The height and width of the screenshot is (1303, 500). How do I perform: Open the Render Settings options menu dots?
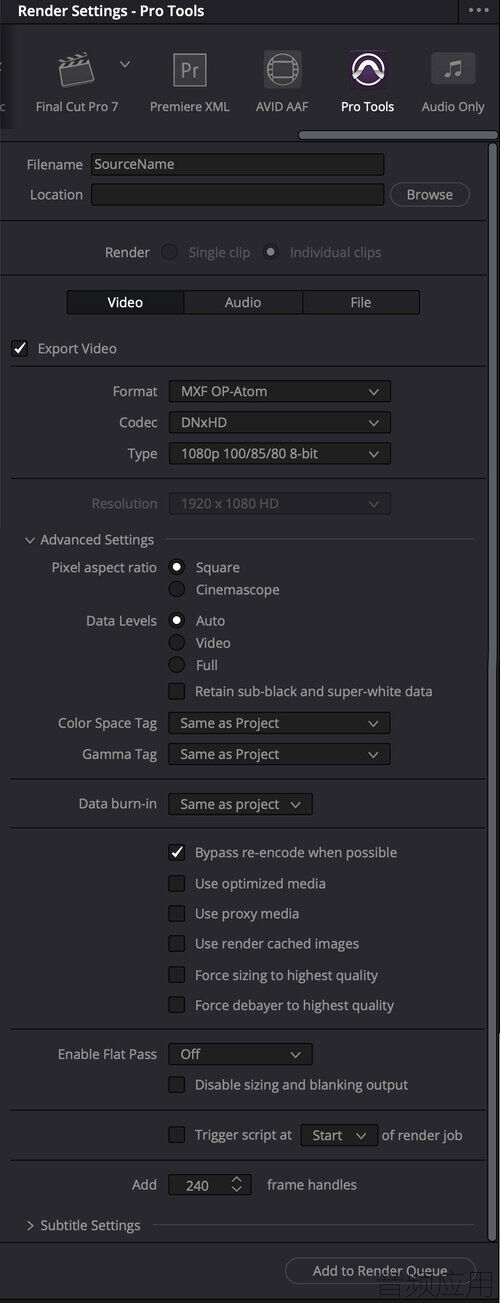[x=478, y=10]
